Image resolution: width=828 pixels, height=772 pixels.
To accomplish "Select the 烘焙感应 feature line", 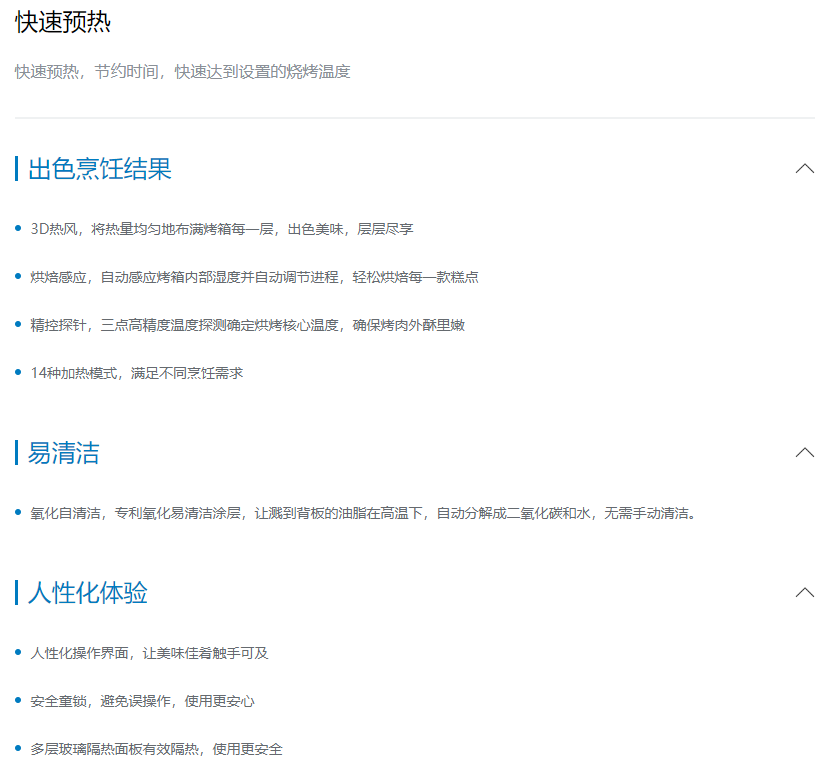I will coord(254,277).
